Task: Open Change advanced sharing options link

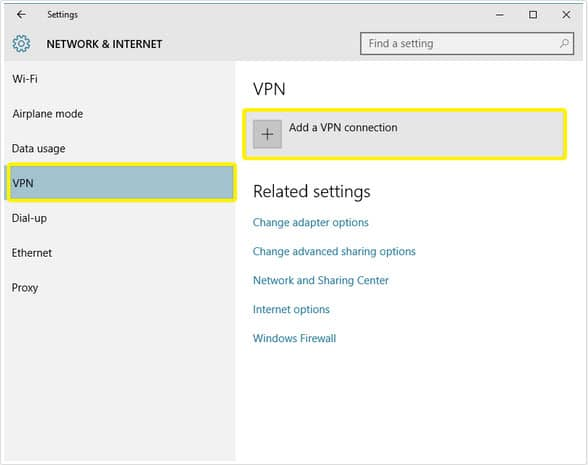Action: (x=334, y=251)
